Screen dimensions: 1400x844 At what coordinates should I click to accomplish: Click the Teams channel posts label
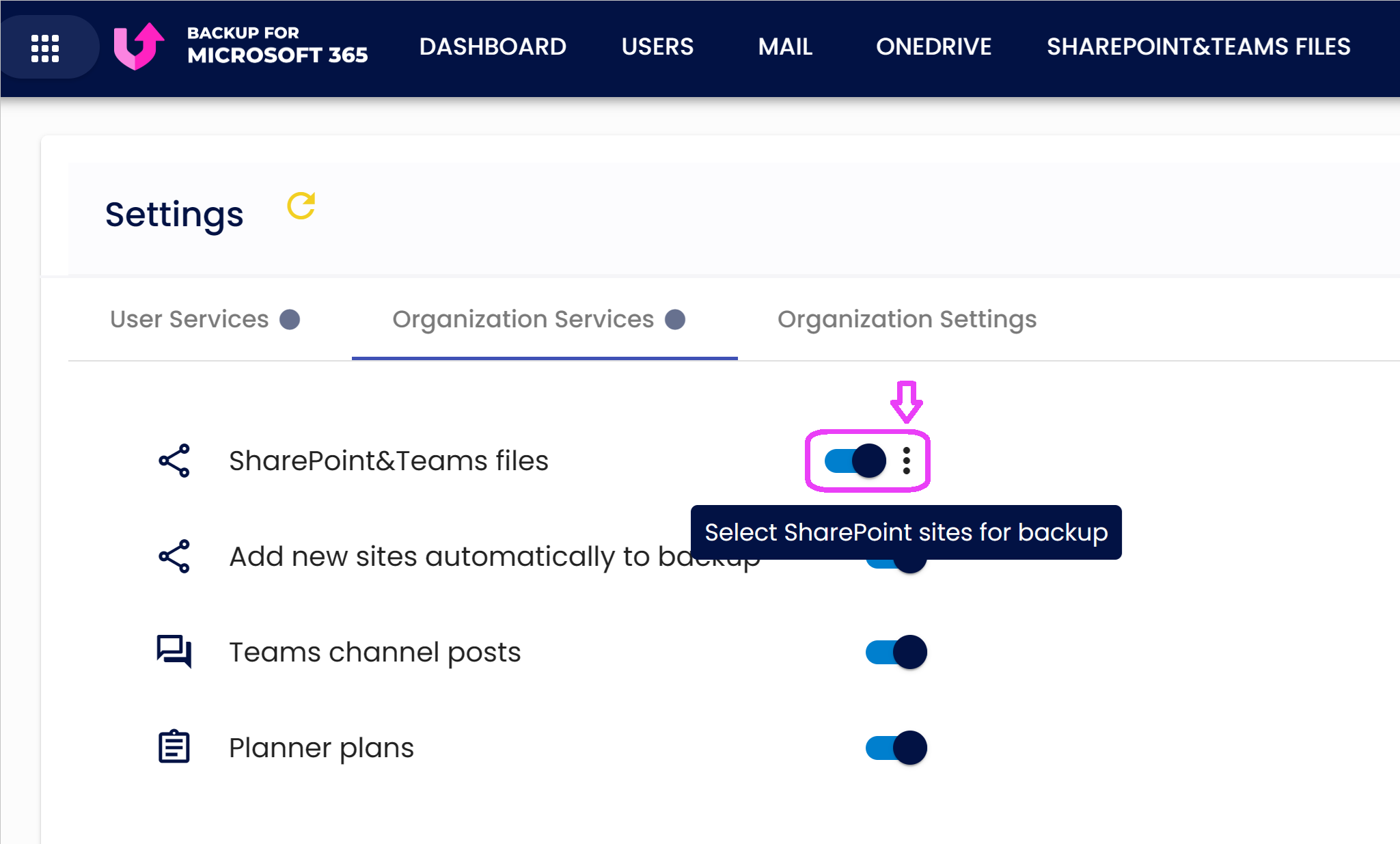375,652
